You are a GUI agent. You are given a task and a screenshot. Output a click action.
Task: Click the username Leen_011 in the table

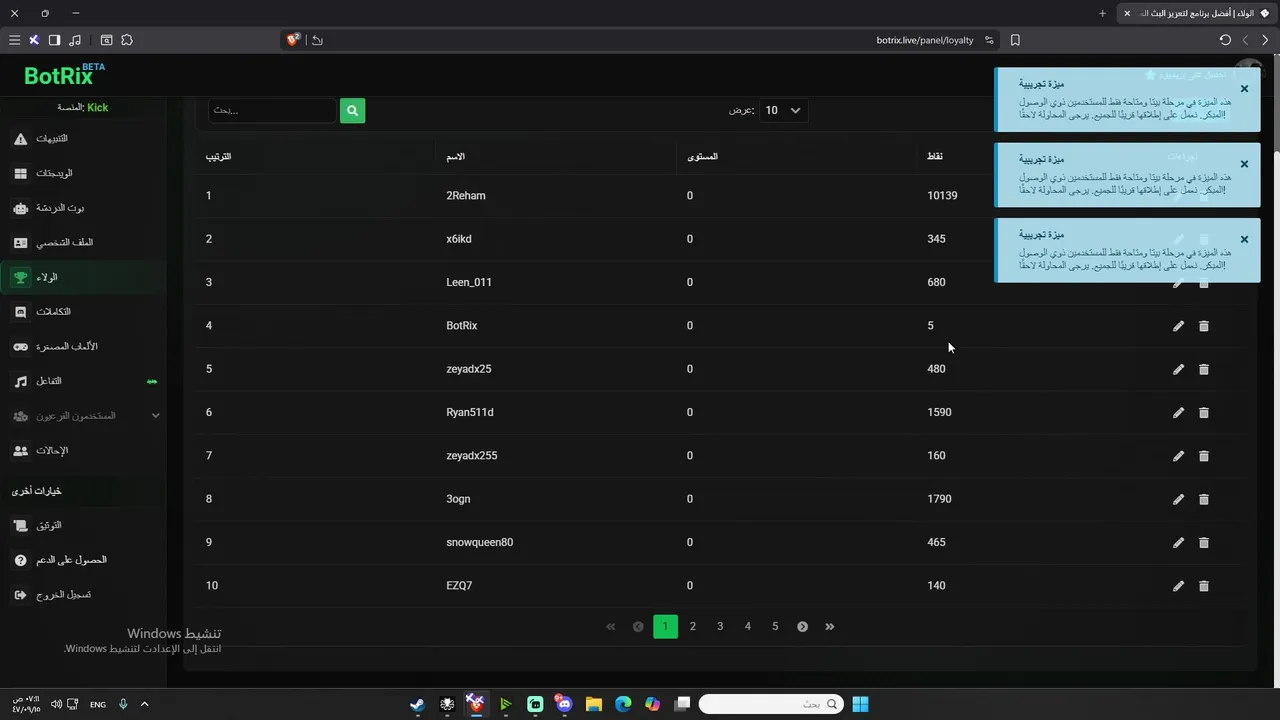coord(469,282)
